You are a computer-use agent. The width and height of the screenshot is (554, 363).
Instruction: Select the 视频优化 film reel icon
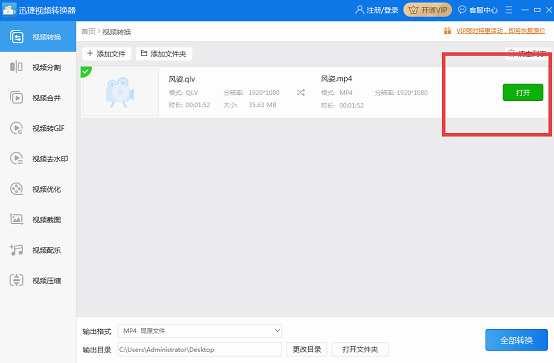tap(16, 189)
